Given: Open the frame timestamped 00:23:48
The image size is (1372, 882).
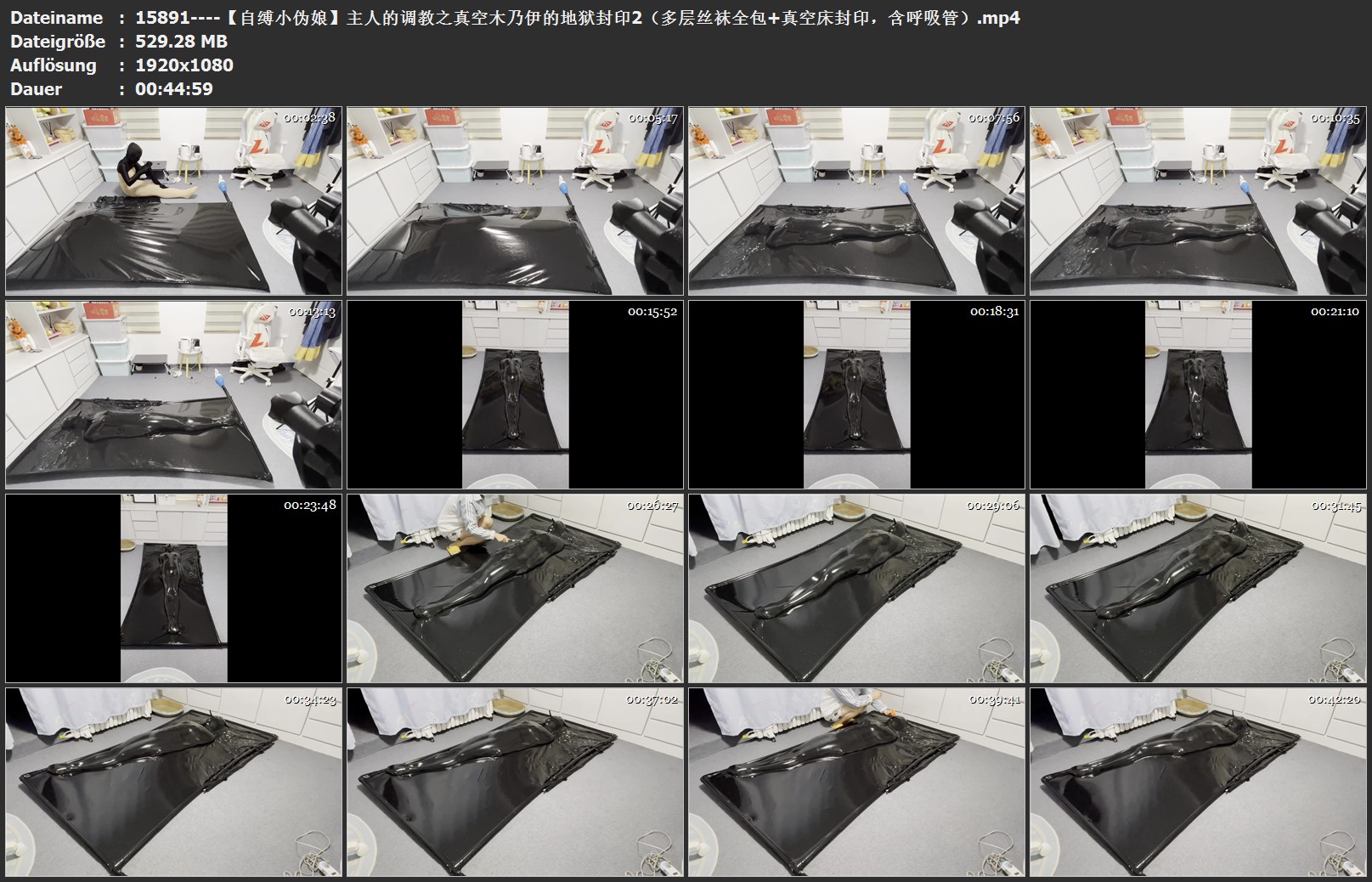Looking at the screenshot, I should 173,588.
